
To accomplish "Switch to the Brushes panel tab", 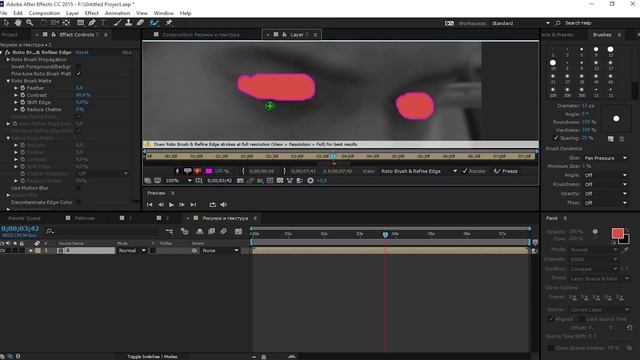I will pyautogui.click(x=602, y=35).
